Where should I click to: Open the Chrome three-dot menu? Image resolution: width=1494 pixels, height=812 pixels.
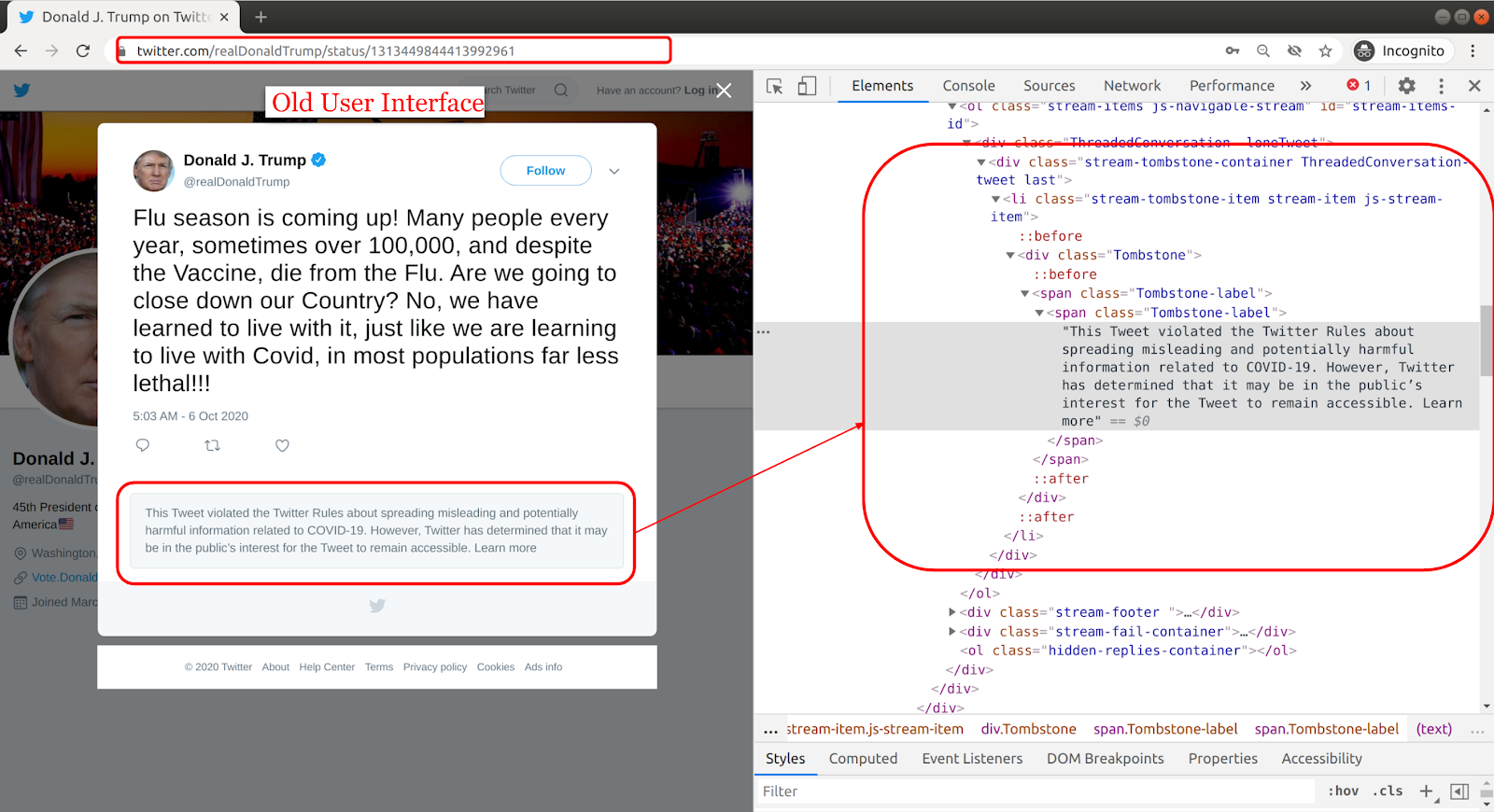[1473, 51]
